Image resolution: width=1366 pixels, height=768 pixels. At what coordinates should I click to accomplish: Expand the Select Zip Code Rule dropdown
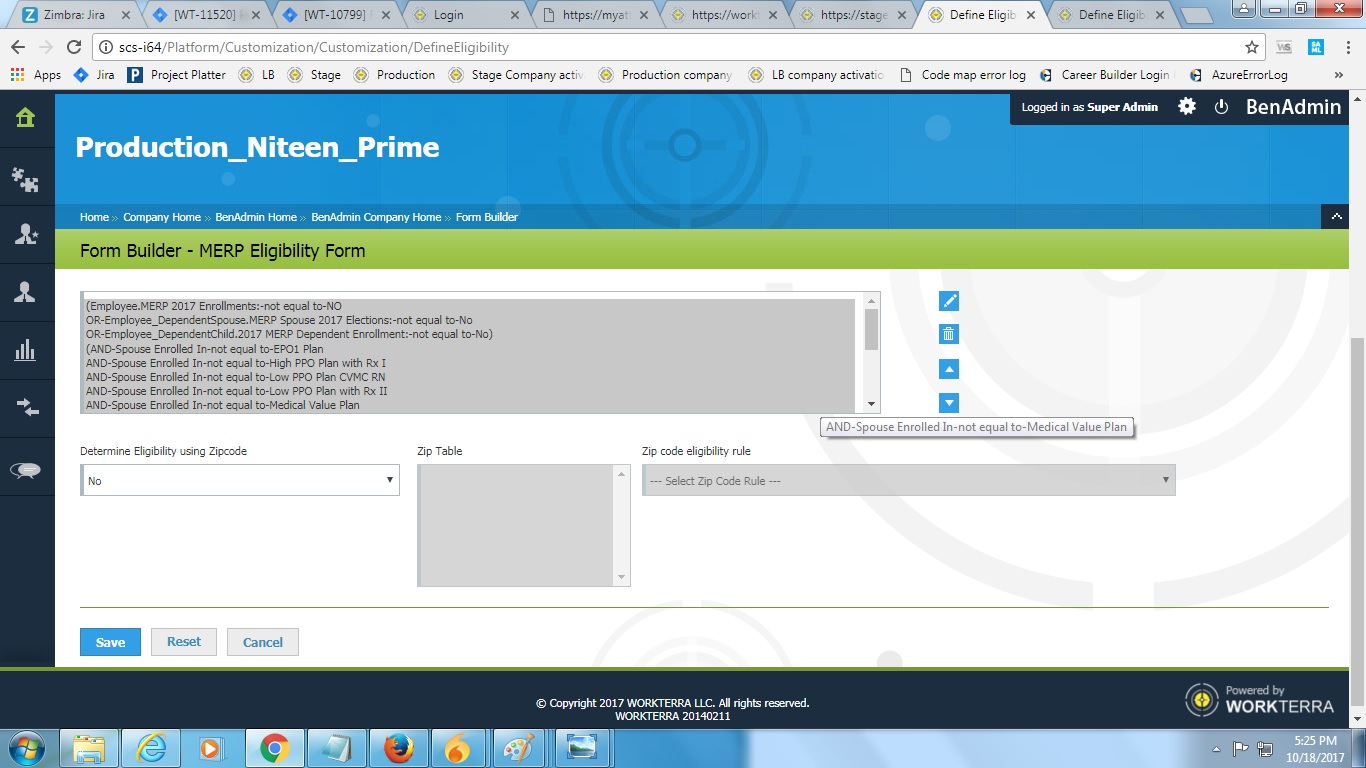coord(908,481)
